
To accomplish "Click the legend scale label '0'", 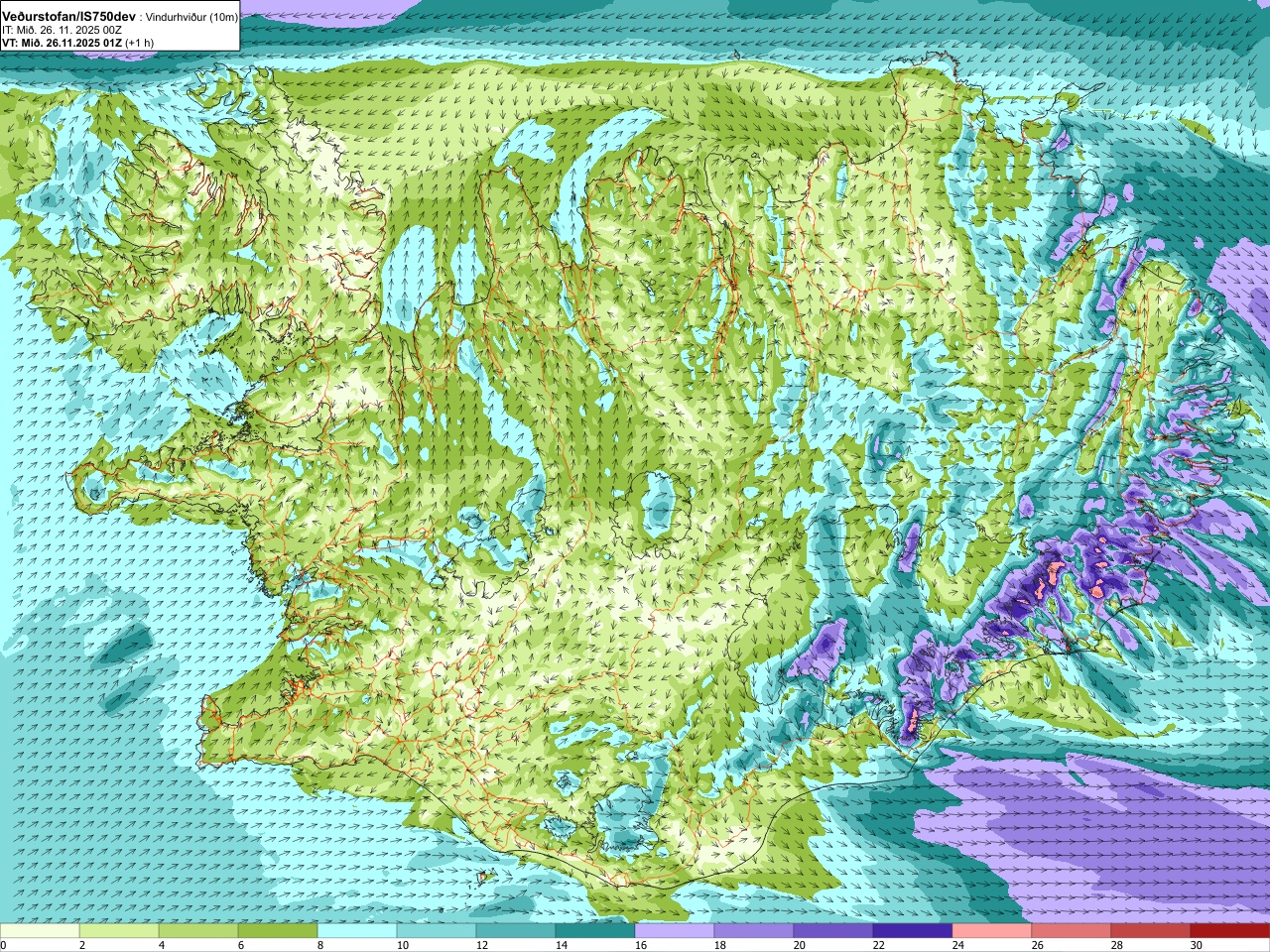I will tap(4, 945).
